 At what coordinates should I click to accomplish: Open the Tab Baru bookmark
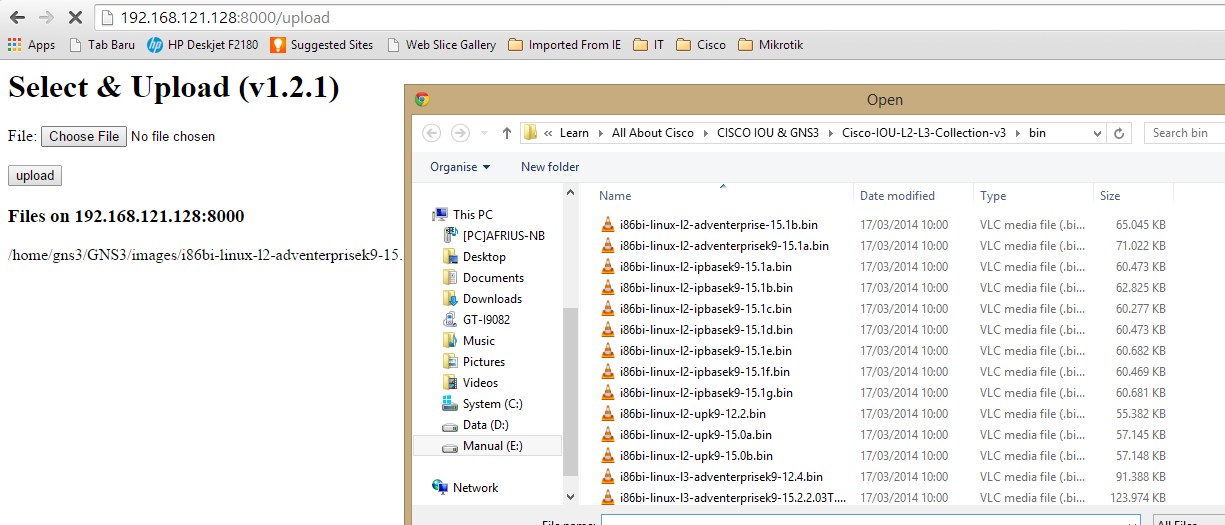[102, 45]
